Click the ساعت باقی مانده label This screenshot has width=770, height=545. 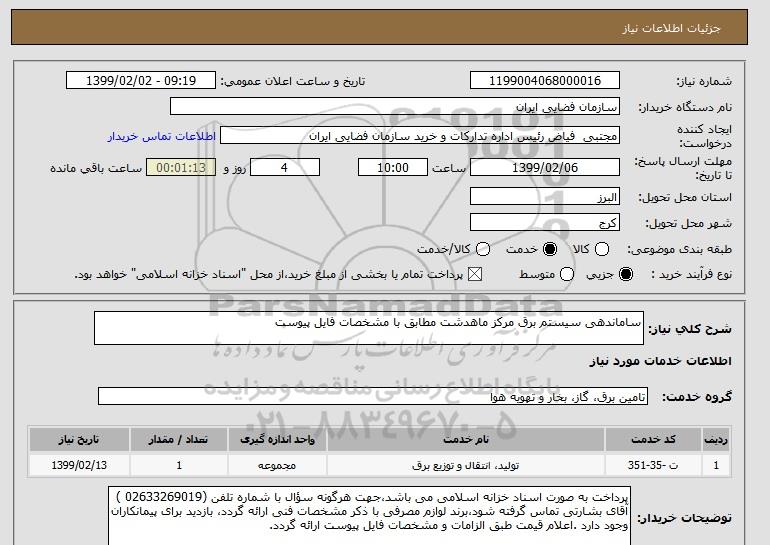[96, 168]
